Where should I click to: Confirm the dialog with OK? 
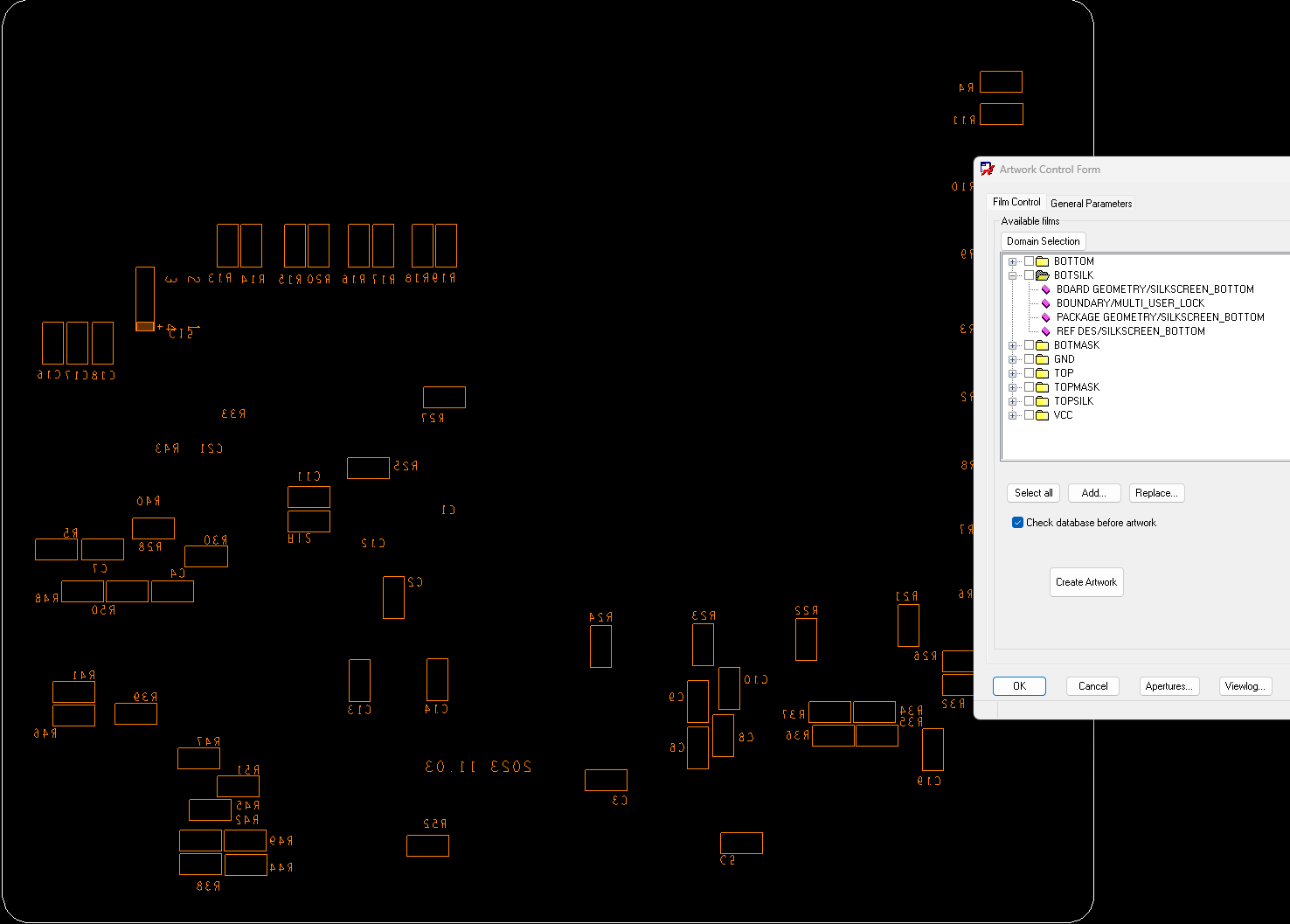(1019, 686)
